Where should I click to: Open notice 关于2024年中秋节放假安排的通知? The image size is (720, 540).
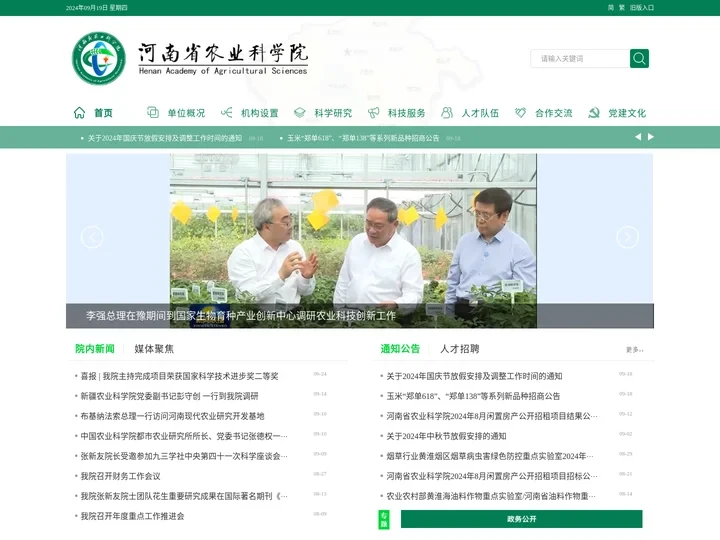coord(446,436)
